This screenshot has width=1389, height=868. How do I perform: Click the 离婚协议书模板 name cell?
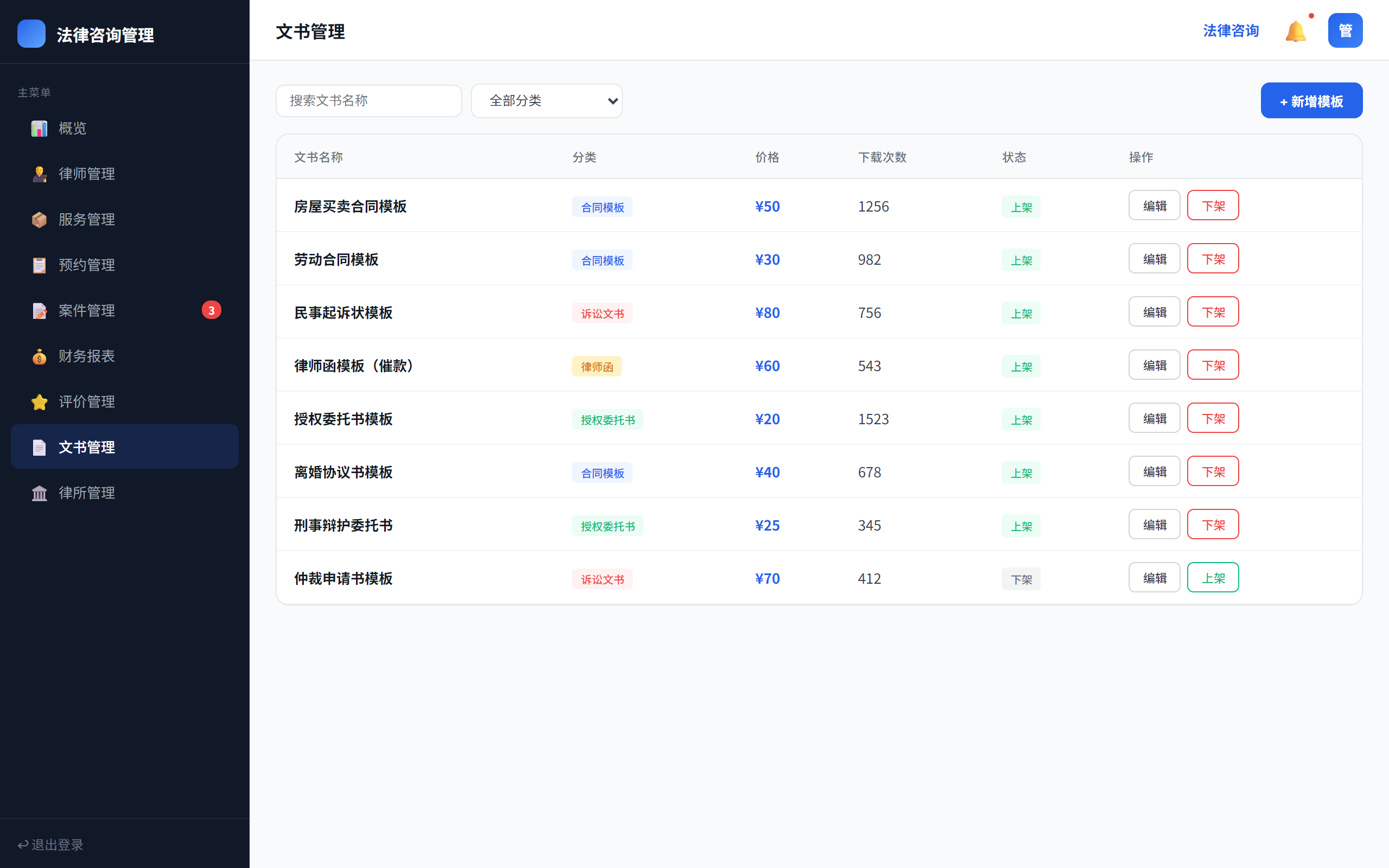coord(343,472)
